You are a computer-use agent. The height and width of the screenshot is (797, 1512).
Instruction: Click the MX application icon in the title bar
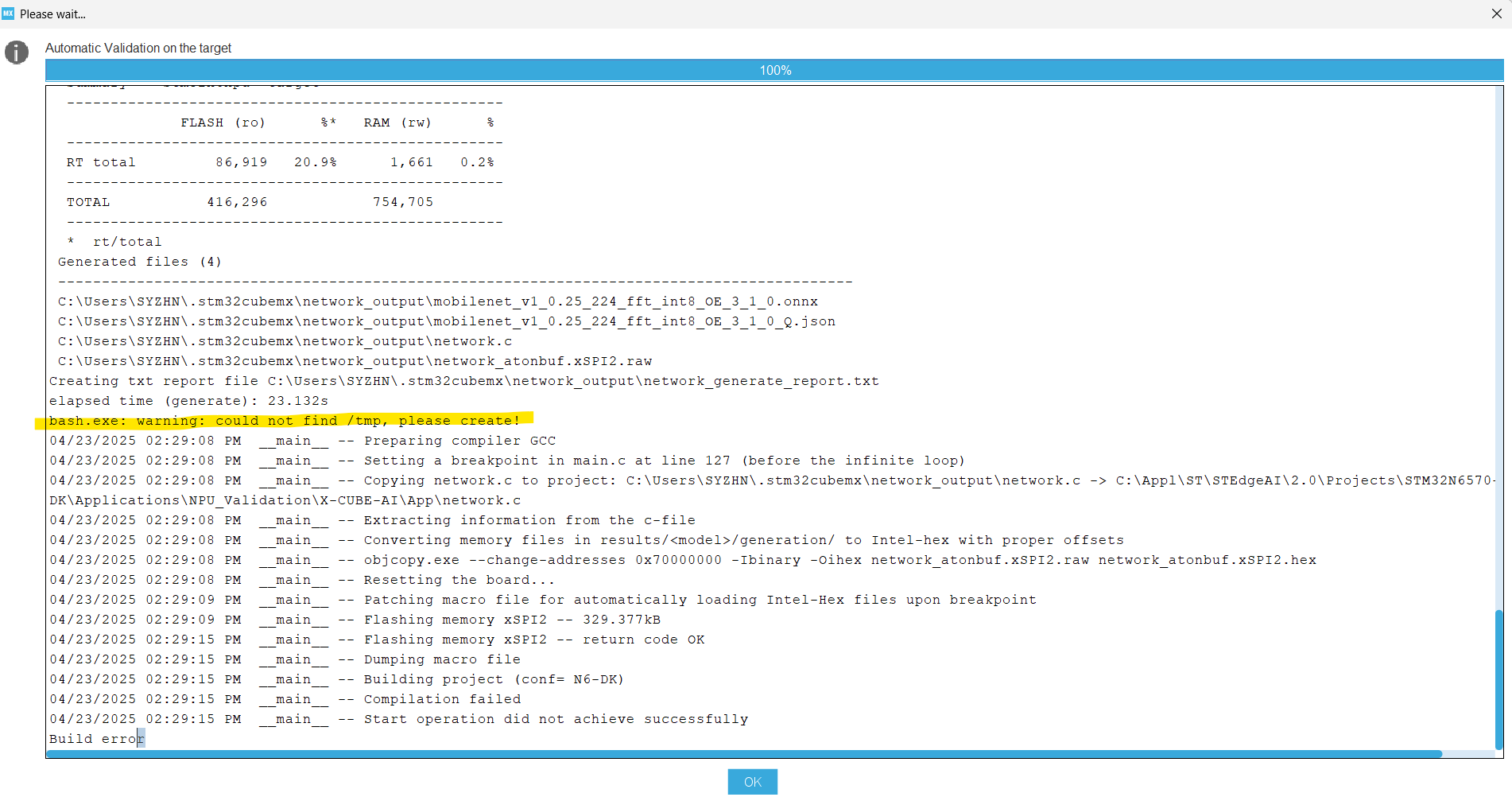point(10,14)
